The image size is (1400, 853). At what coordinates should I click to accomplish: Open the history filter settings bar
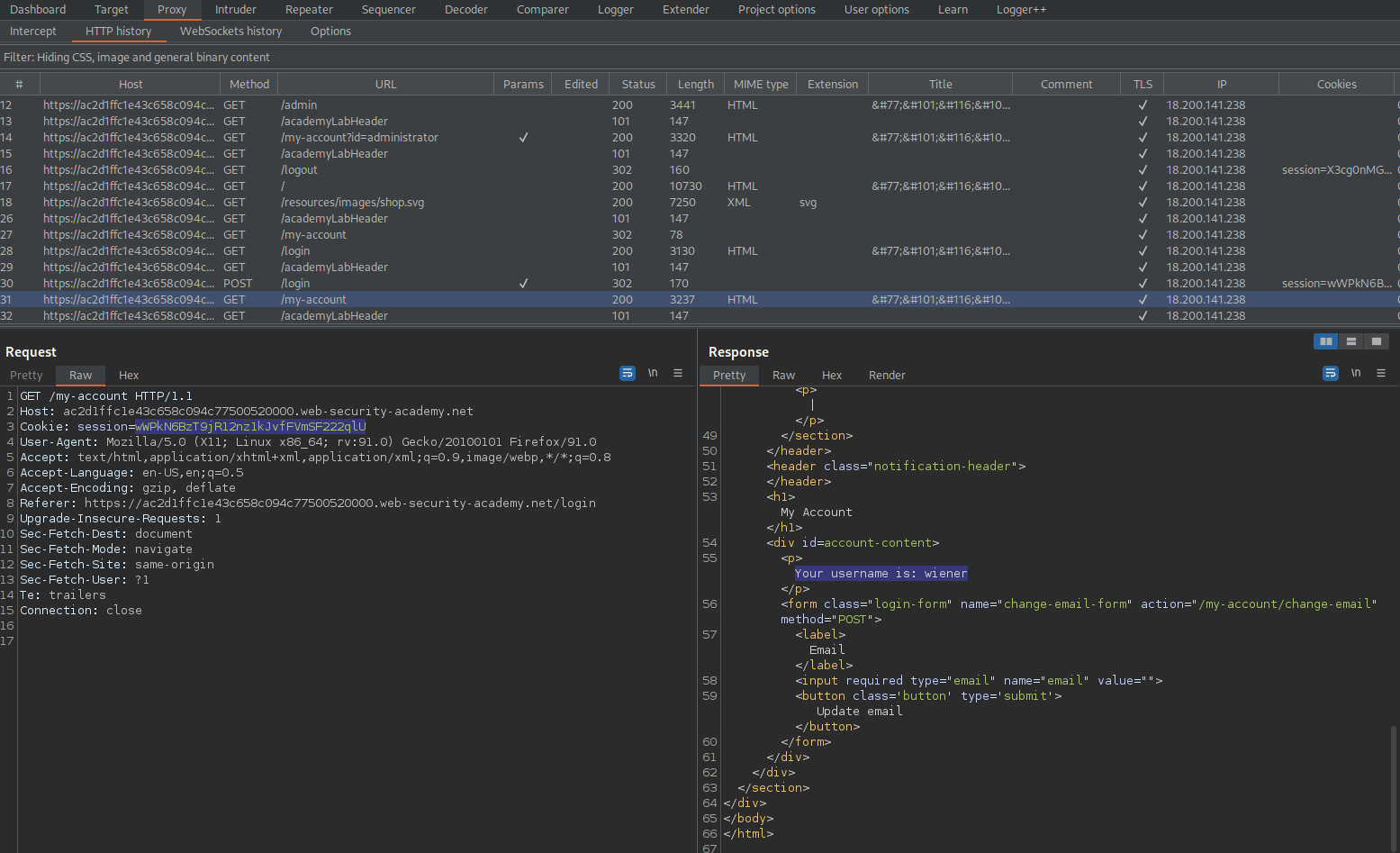[x=700, y=58]
